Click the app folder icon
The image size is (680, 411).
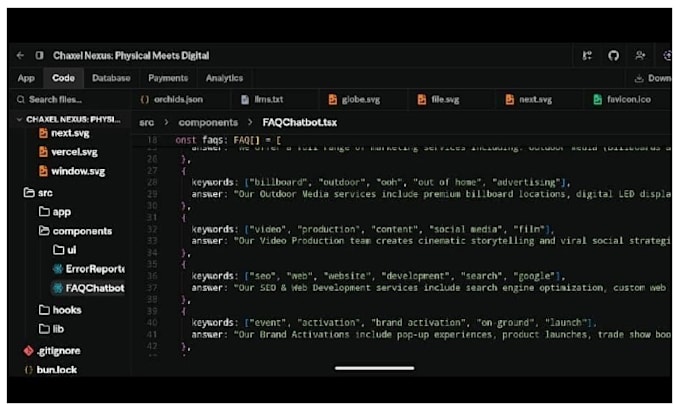tap(44, 212)
